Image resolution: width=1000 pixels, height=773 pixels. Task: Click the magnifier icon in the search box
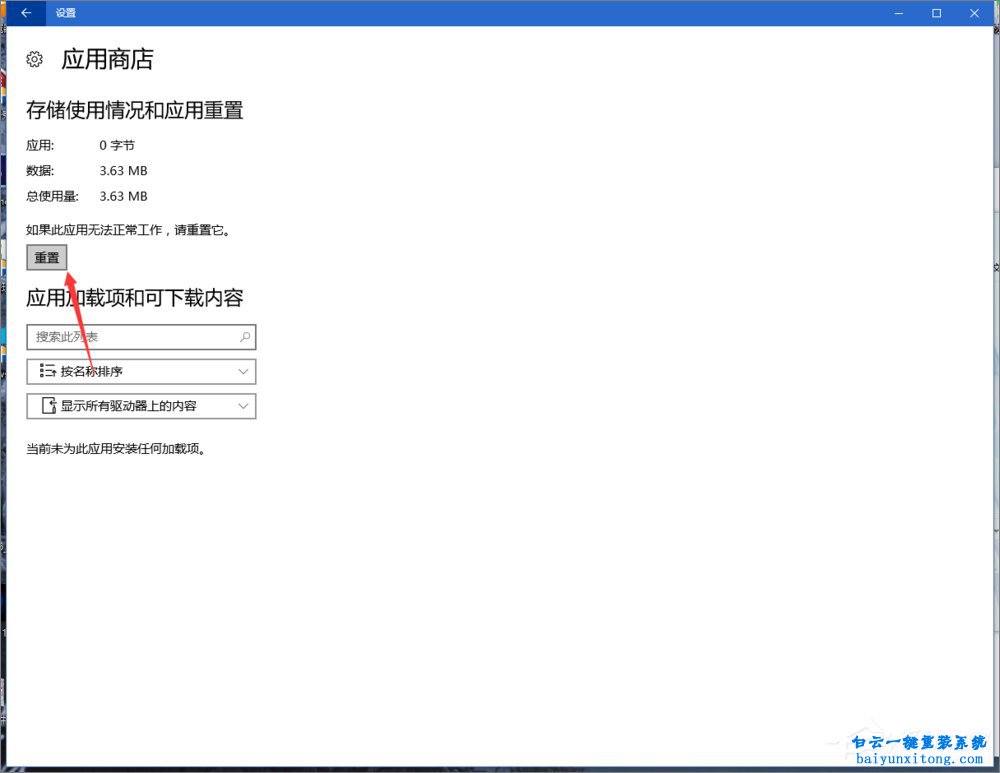245,337
